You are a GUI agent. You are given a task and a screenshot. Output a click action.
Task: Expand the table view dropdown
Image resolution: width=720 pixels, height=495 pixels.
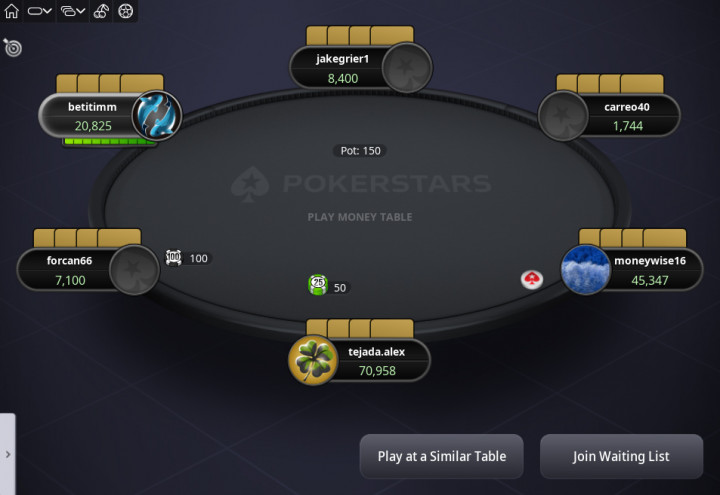click(39, 11)
